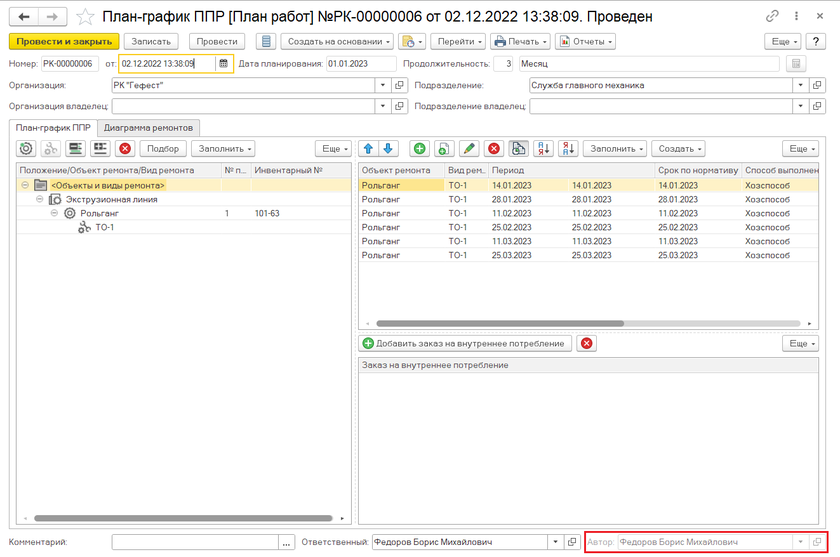Viewport: 840px width, 557px height.
Task: Open calendar picker next to document date
Action: (223, 63)
